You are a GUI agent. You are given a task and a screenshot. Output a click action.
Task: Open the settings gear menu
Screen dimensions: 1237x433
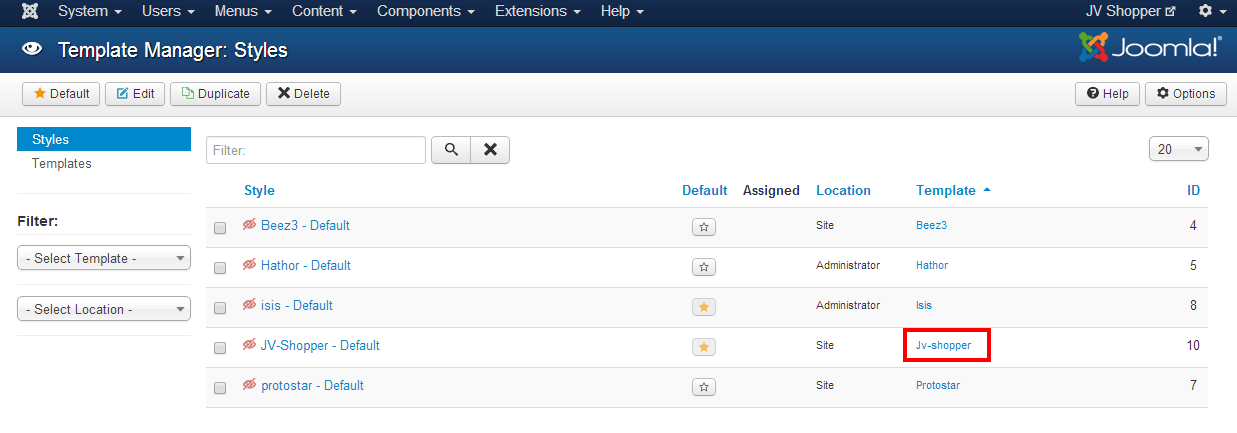[1211, 12]
